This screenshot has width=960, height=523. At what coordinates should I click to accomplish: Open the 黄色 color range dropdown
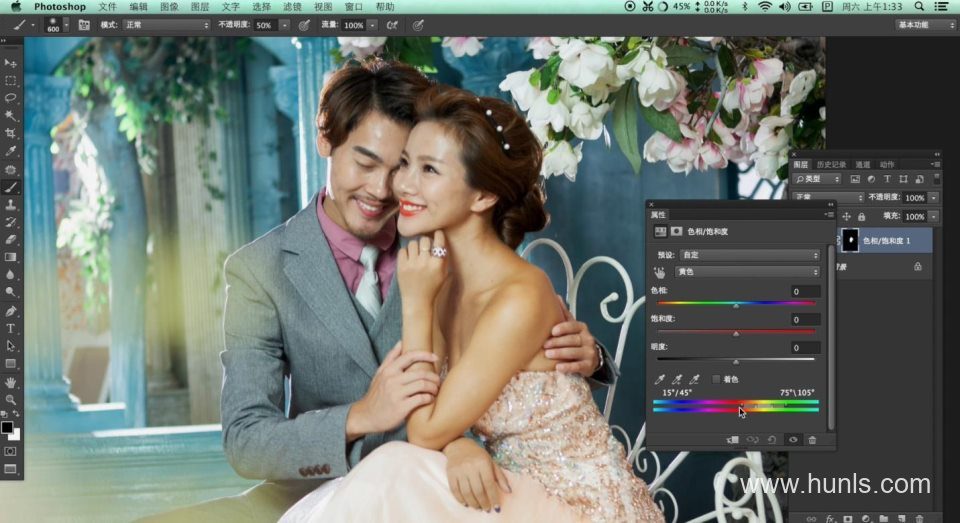tap(747, 271)
